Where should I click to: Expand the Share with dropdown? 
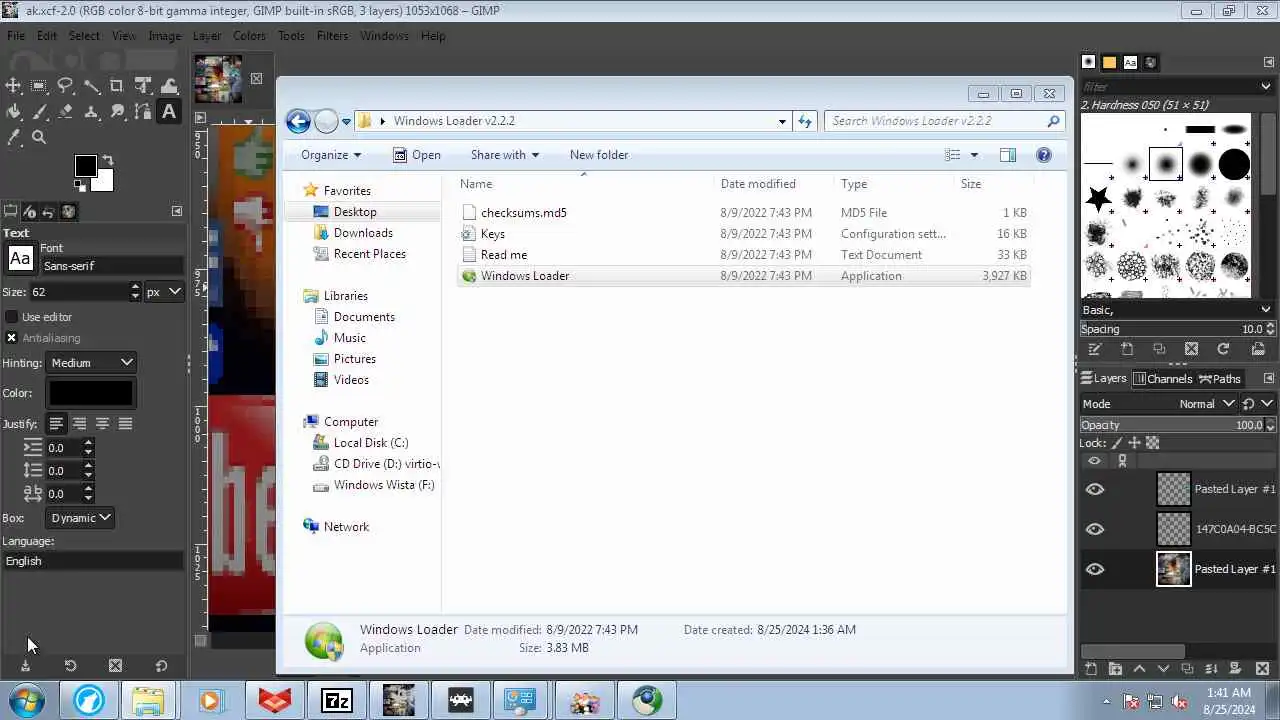(x=505, y=155)
